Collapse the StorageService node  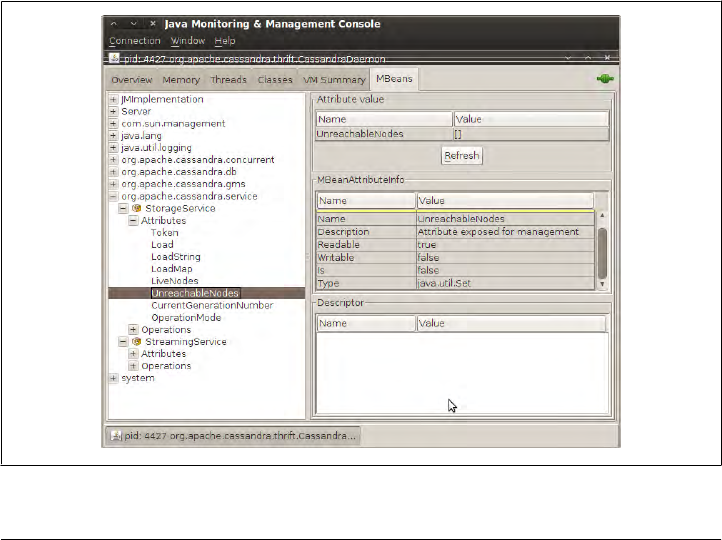123,209
